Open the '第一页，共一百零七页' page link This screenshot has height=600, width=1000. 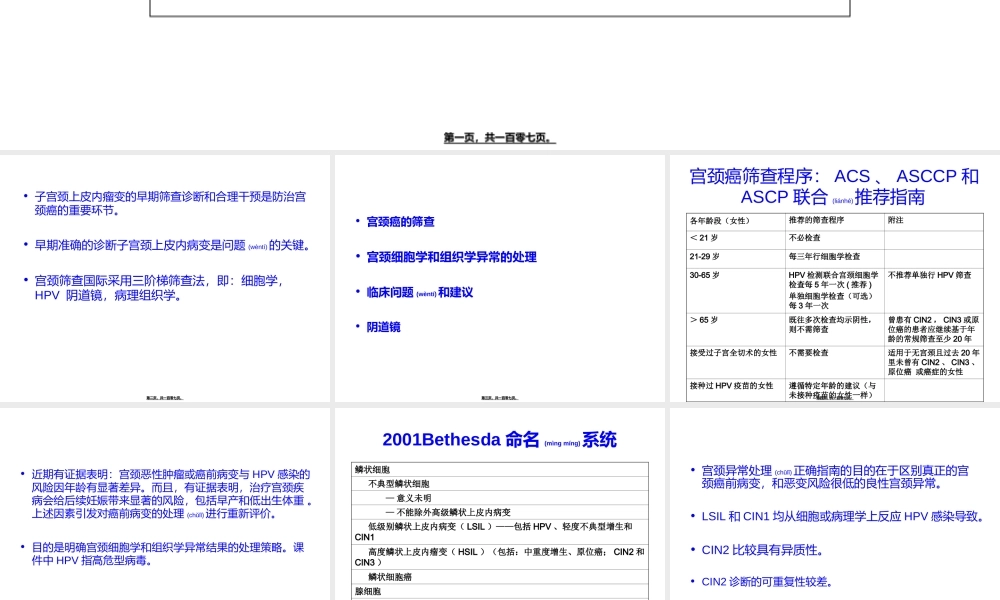click(x=497, y=137)
